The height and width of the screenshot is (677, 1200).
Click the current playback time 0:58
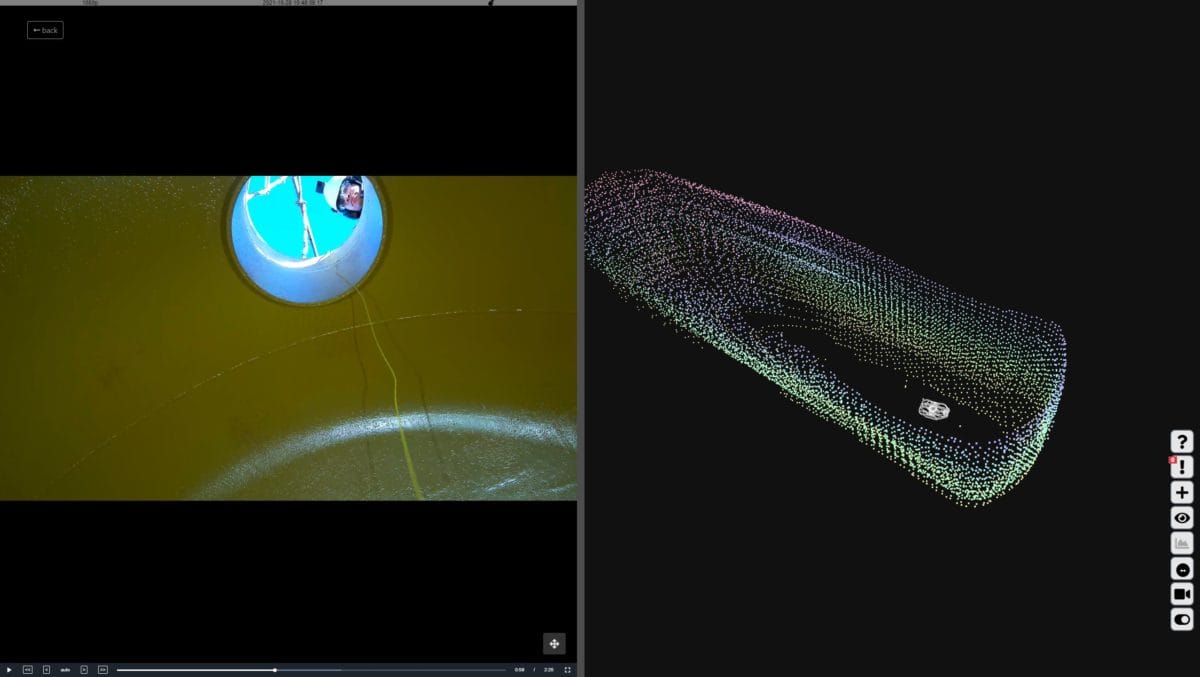click(519, 669)
